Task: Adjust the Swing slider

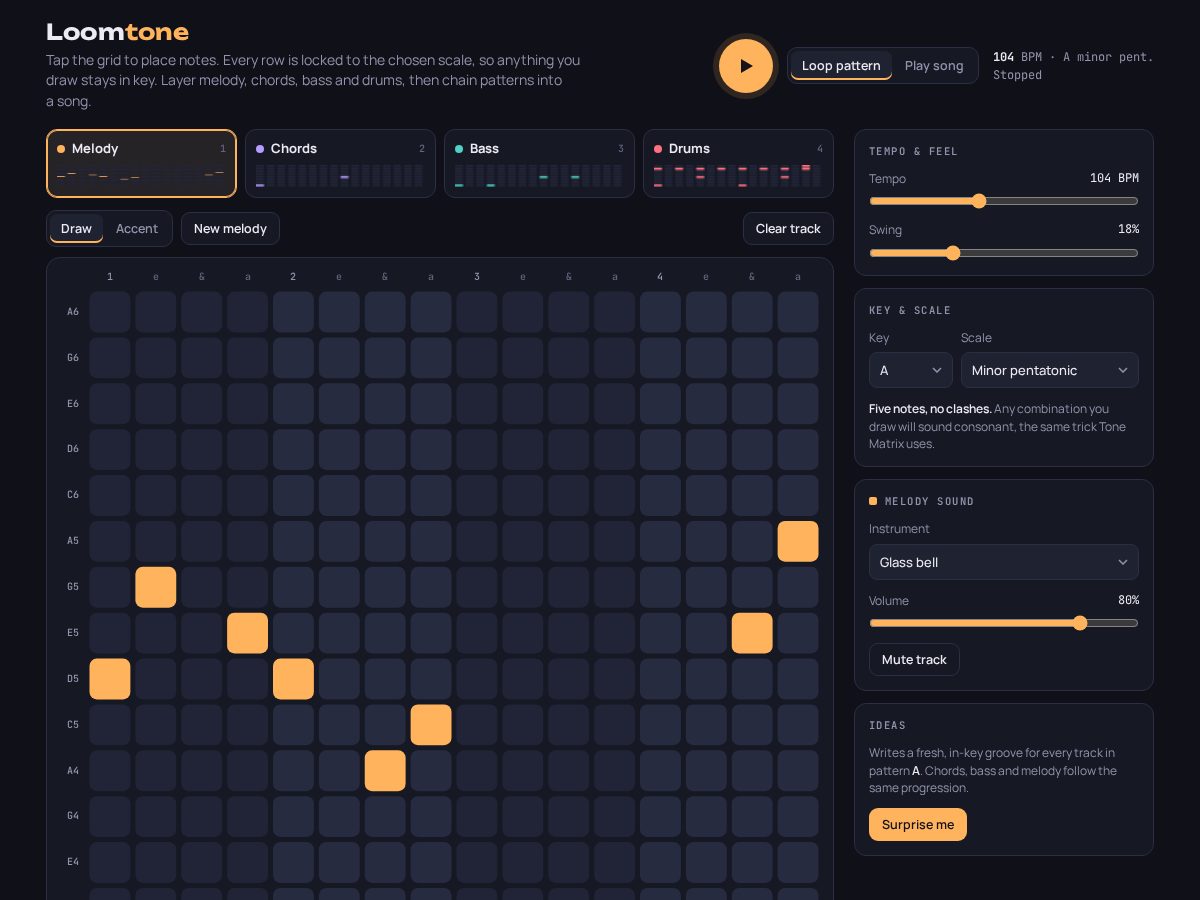Action: [1004, 253]
